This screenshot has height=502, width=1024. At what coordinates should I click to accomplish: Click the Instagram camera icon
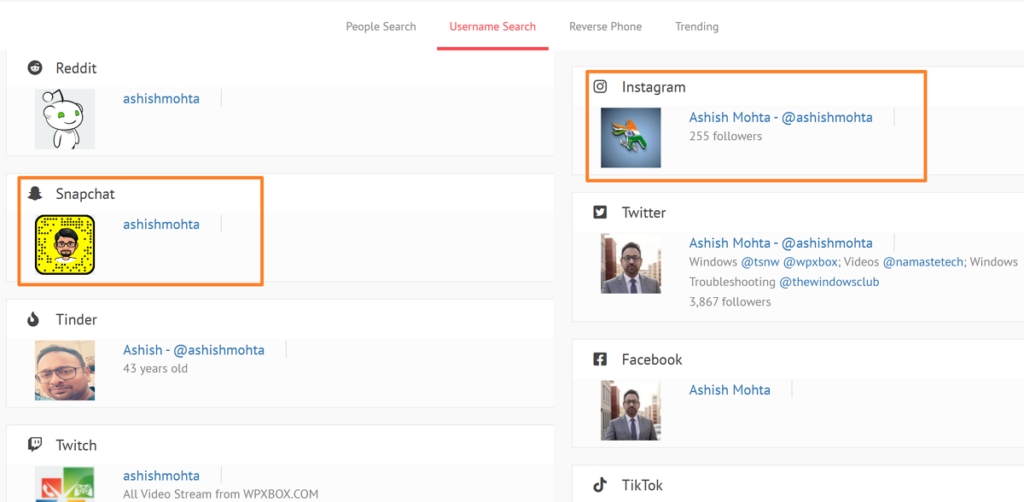(x=600, y=86)
